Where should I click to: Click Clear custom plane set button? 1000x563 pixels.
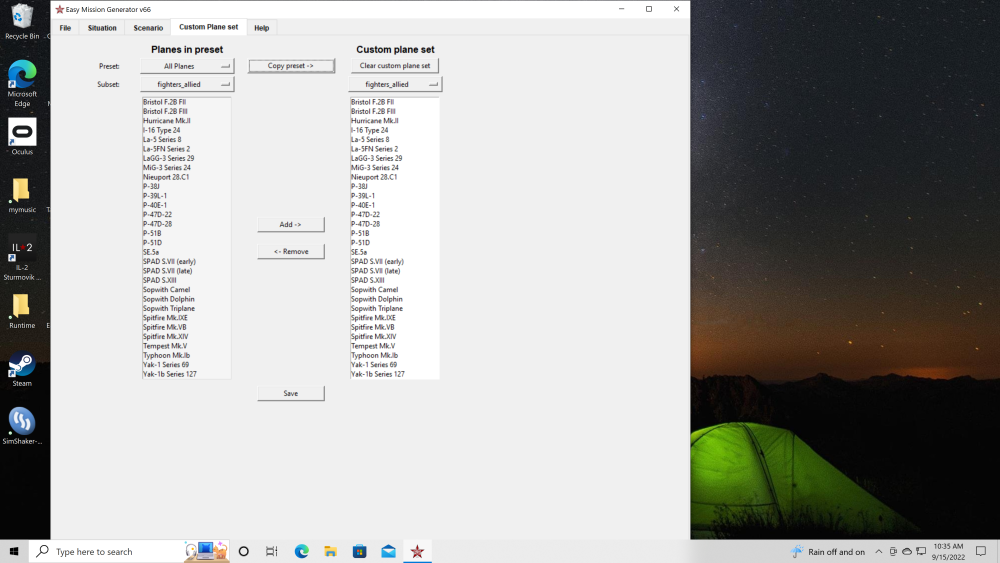tap(395, 66)
